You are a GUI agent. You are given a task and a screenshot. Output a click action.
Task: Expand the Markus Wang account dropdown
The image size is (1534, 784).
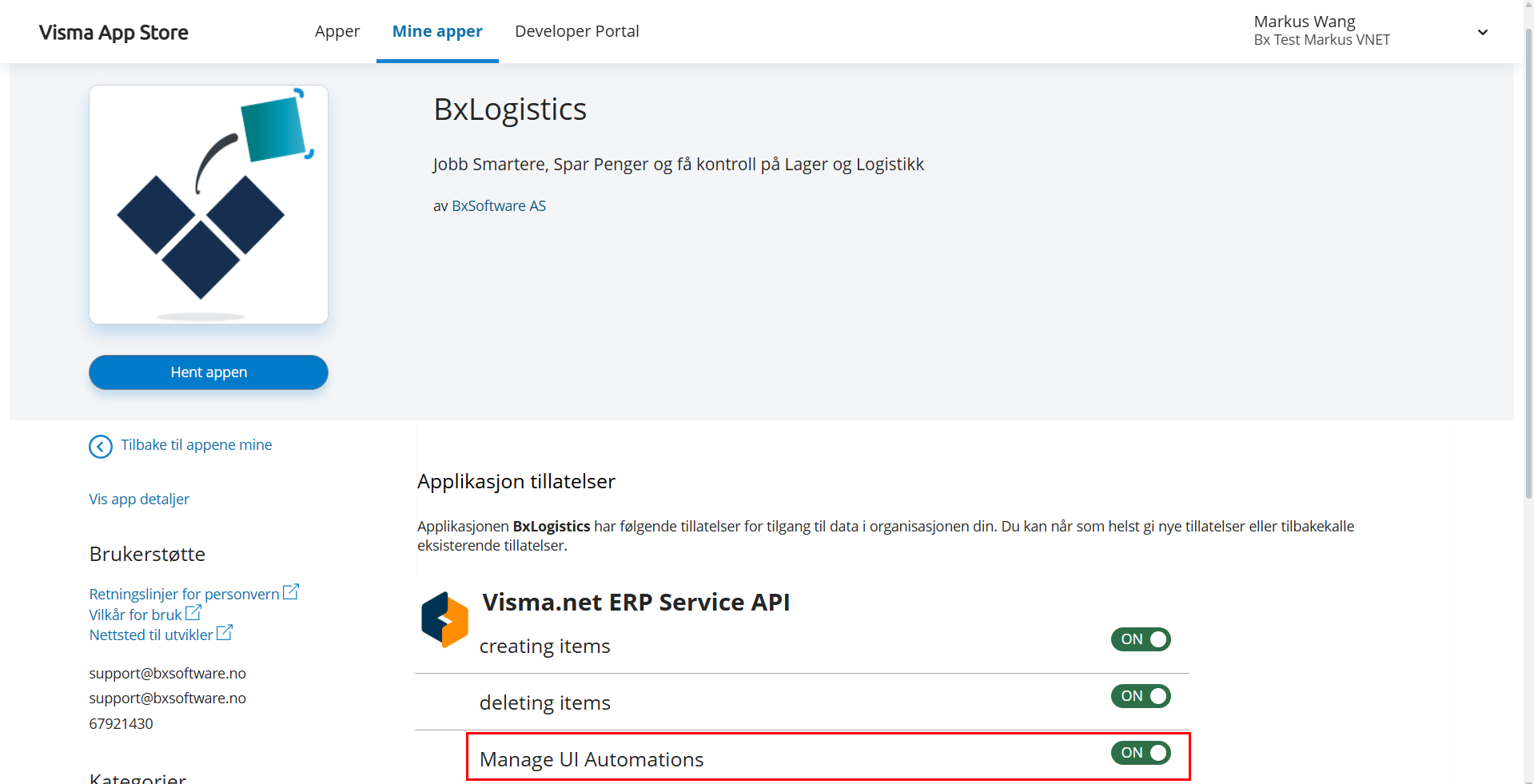(1483, 32)
